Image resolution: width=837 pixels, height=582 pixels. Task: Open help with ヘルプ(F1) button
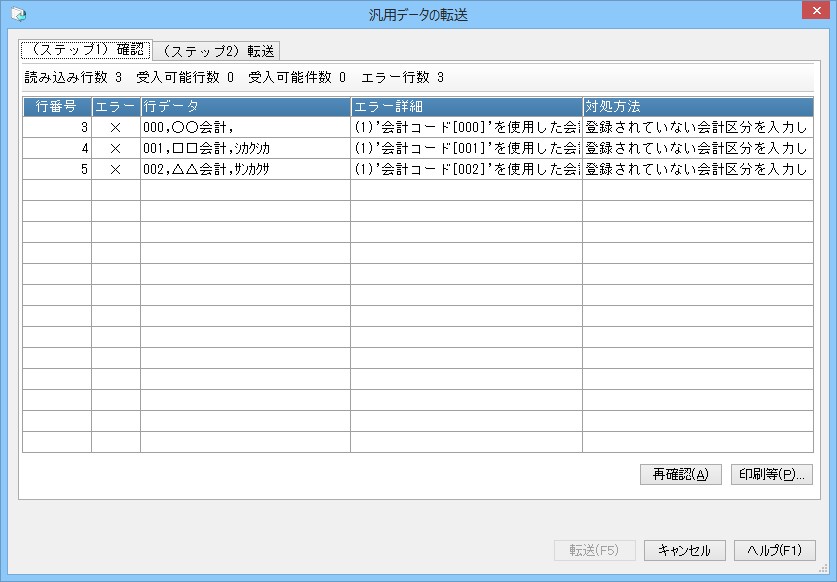[x=775, y=550]
